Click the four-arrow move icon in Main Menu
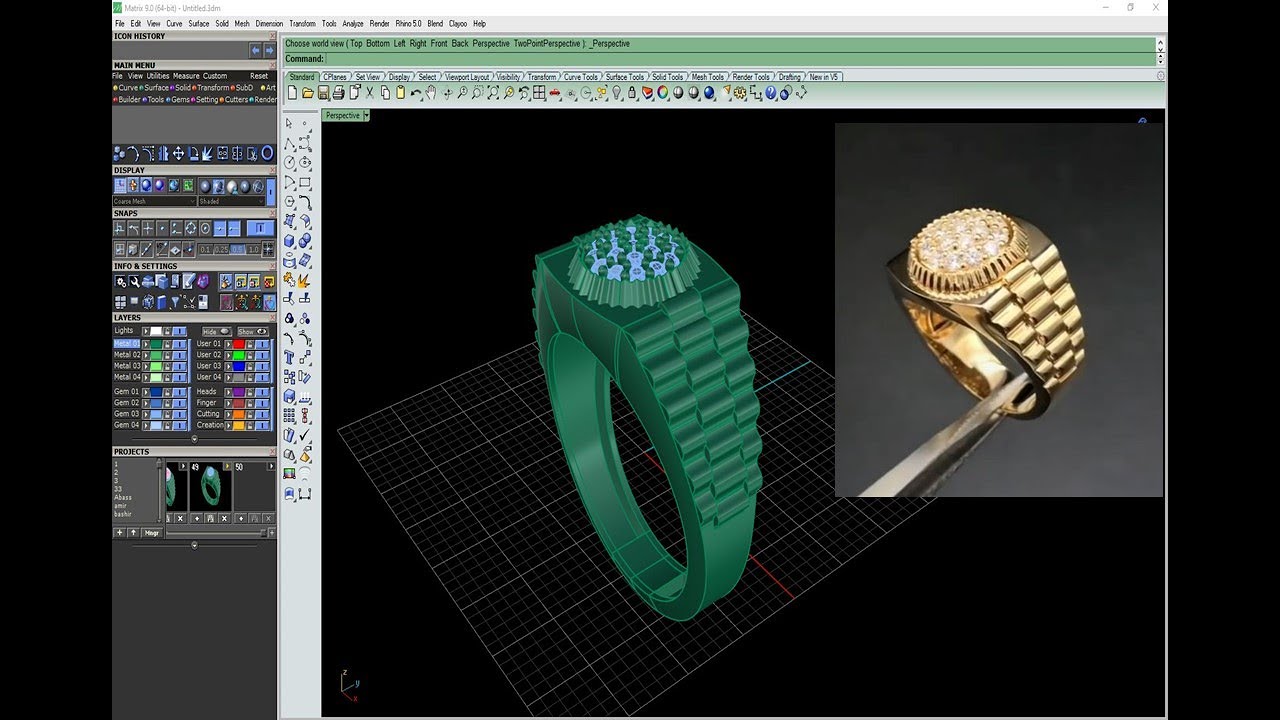Image resolution: width=1280 pixels, height=720 pixels. [x=178, y=153]
